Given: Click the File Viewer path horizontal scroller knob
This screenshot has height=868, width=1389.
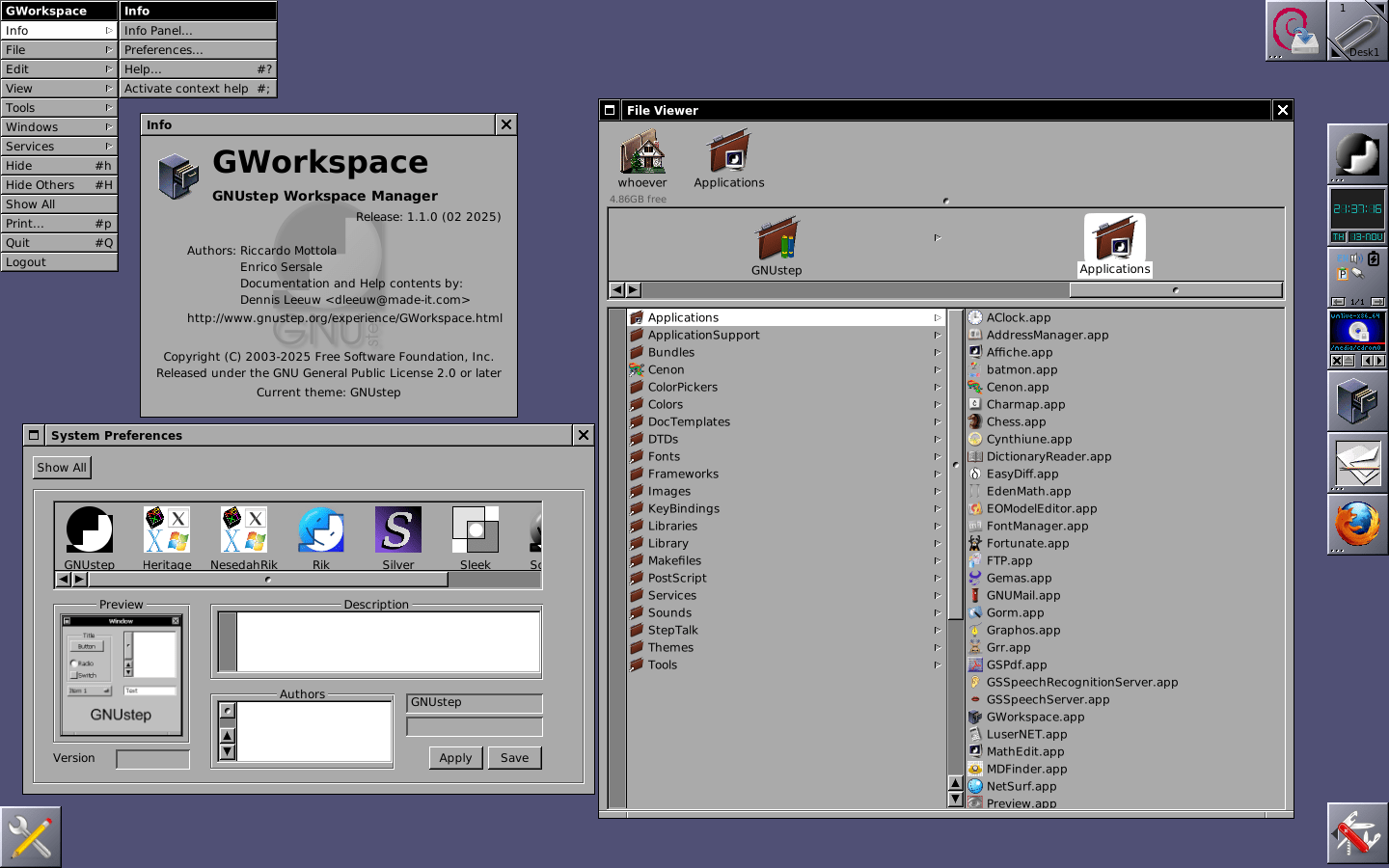Looking at the screenshot, I should (1175, 289).
